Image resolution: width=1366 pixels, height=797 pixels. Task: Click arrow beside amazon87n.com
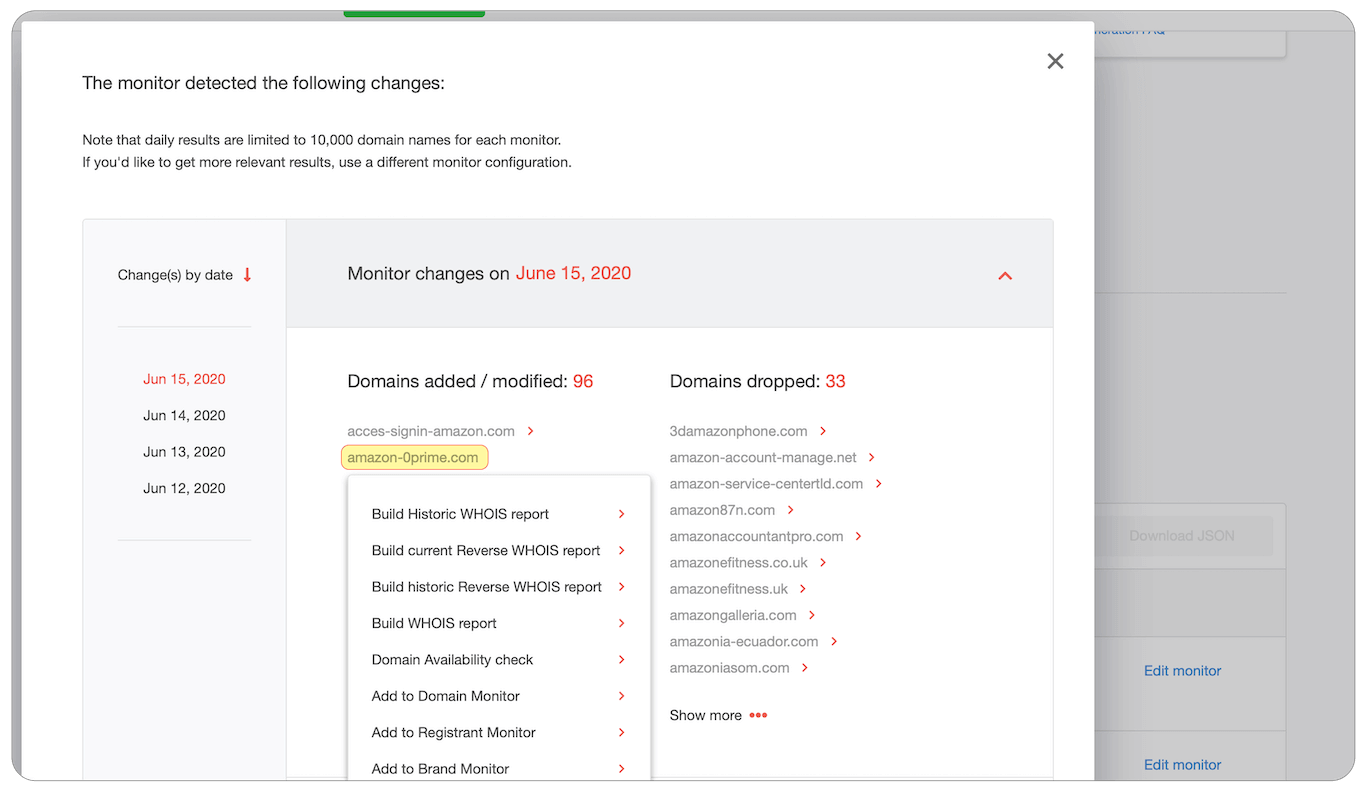click(x=791, y=510)
